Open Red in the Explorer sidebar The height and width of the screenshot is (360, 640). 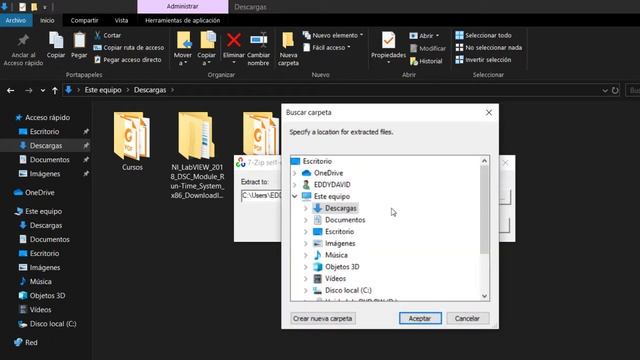coord(26,342)
